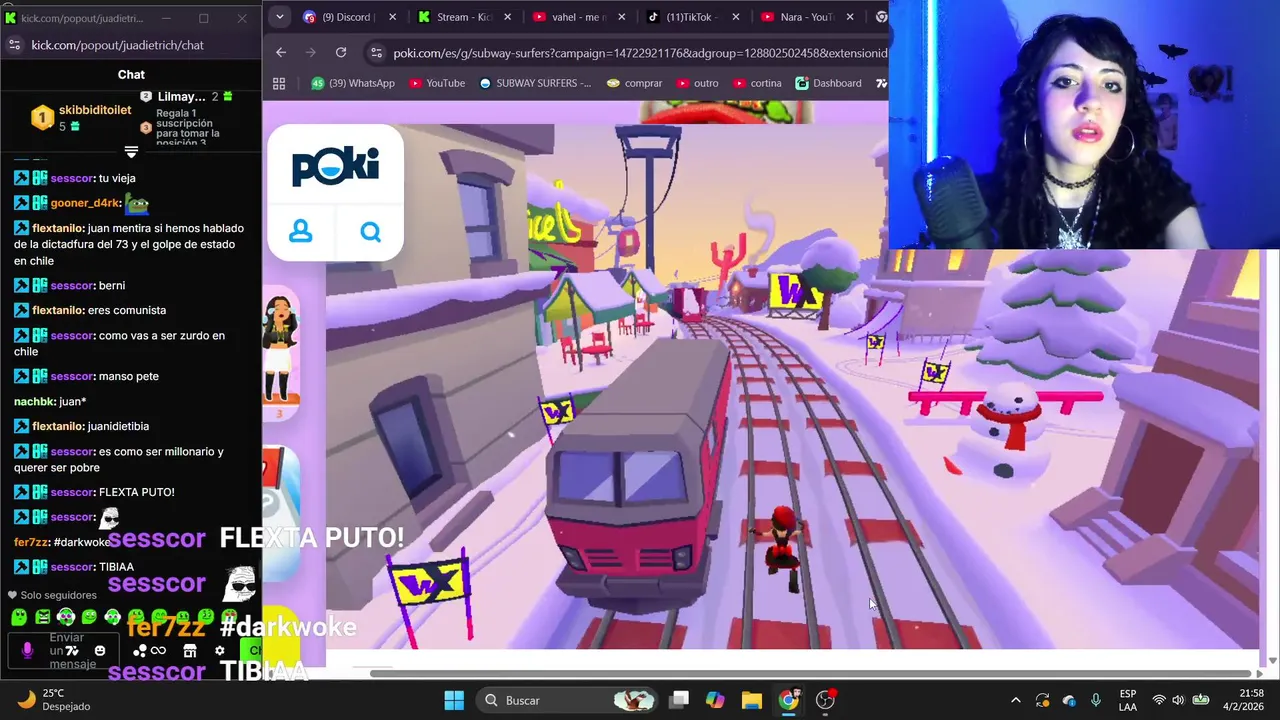This screenshot has height=720, width=1280.
Task: Open the emoji picker smiley icon
Action: pos(99,651)
